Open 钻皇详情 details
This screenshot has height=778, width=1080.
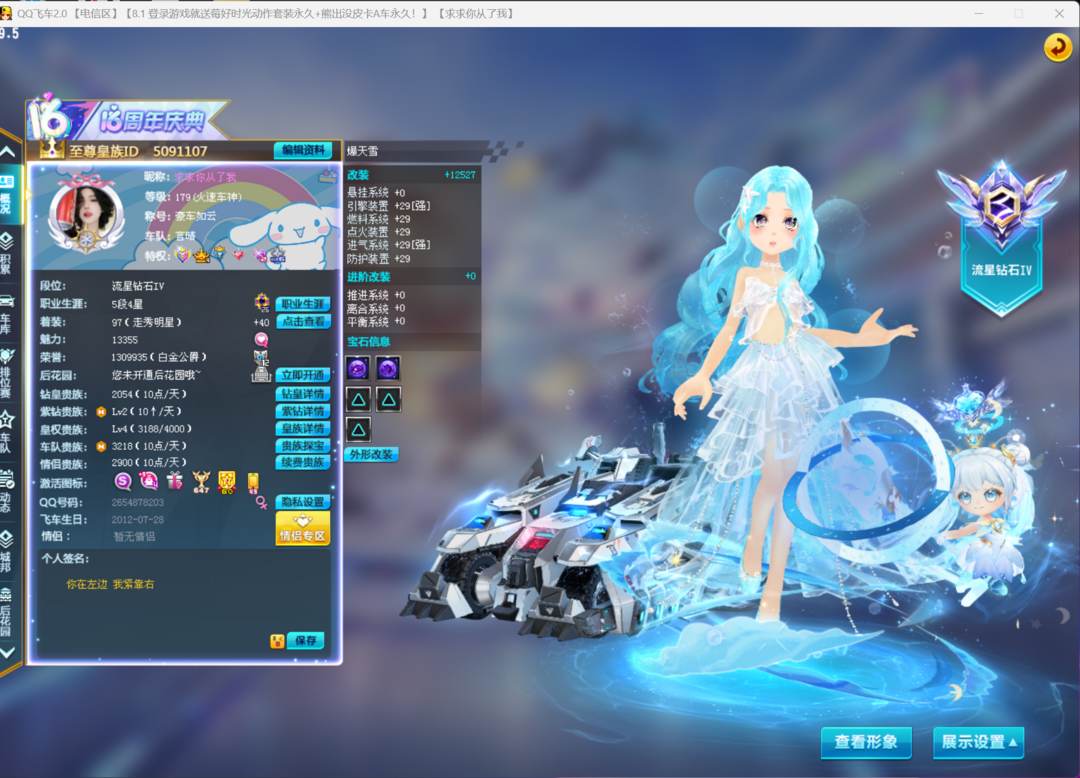click(303, 394)
